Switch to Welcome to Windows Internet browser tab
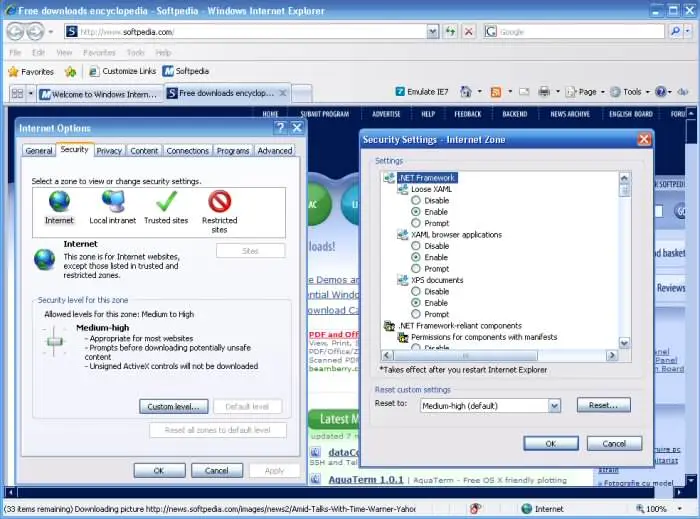 pos(100,94)
